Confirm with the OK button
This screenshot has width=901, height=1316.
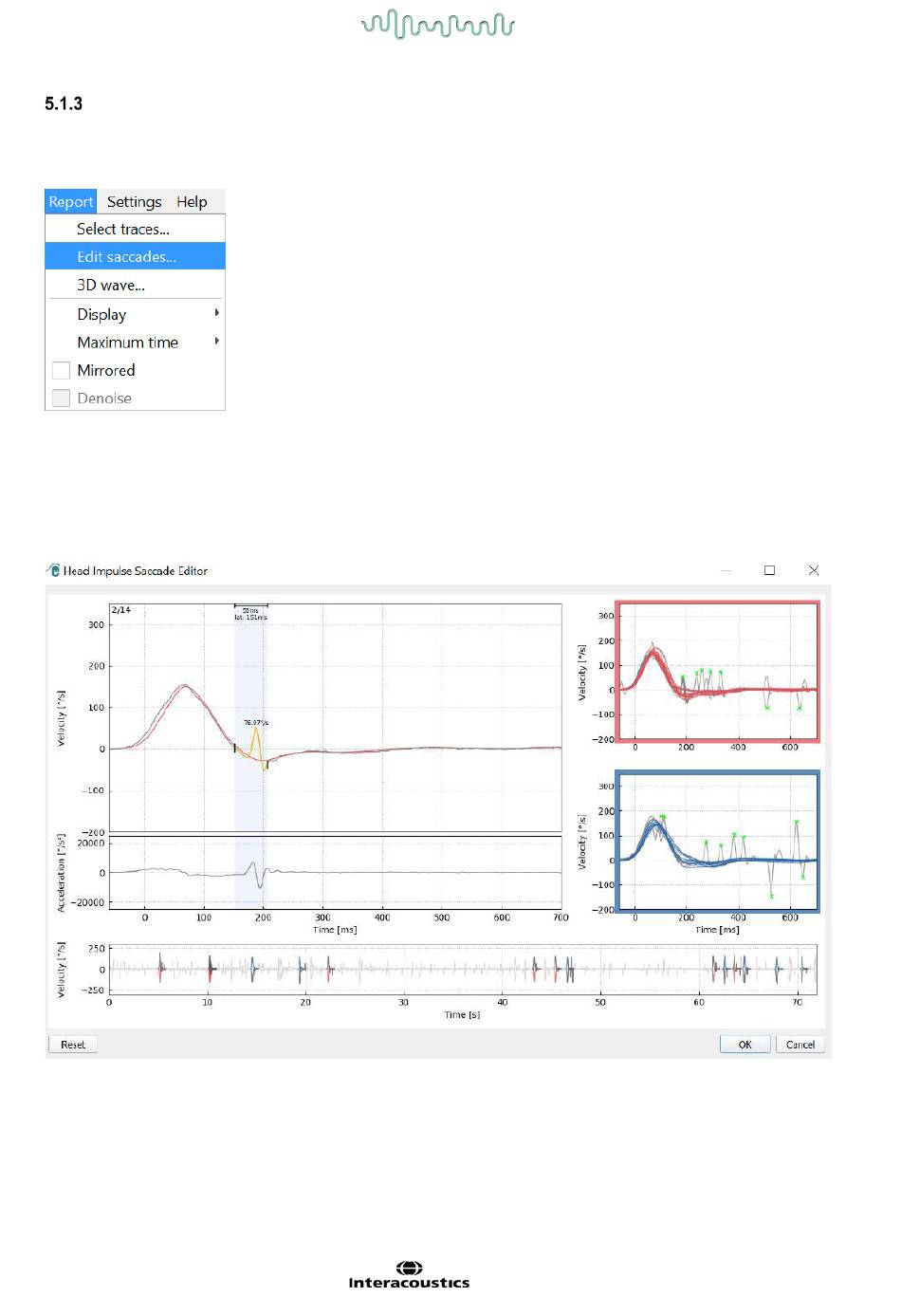click(x=745, y=1045)
